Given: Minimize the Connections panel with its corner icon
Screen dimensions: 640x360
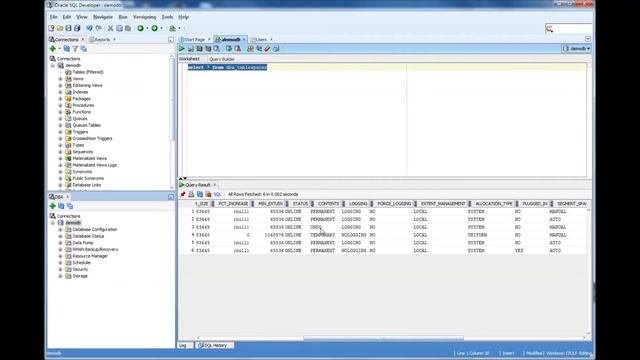Looking at the screenshot, I should coord(171,40).
